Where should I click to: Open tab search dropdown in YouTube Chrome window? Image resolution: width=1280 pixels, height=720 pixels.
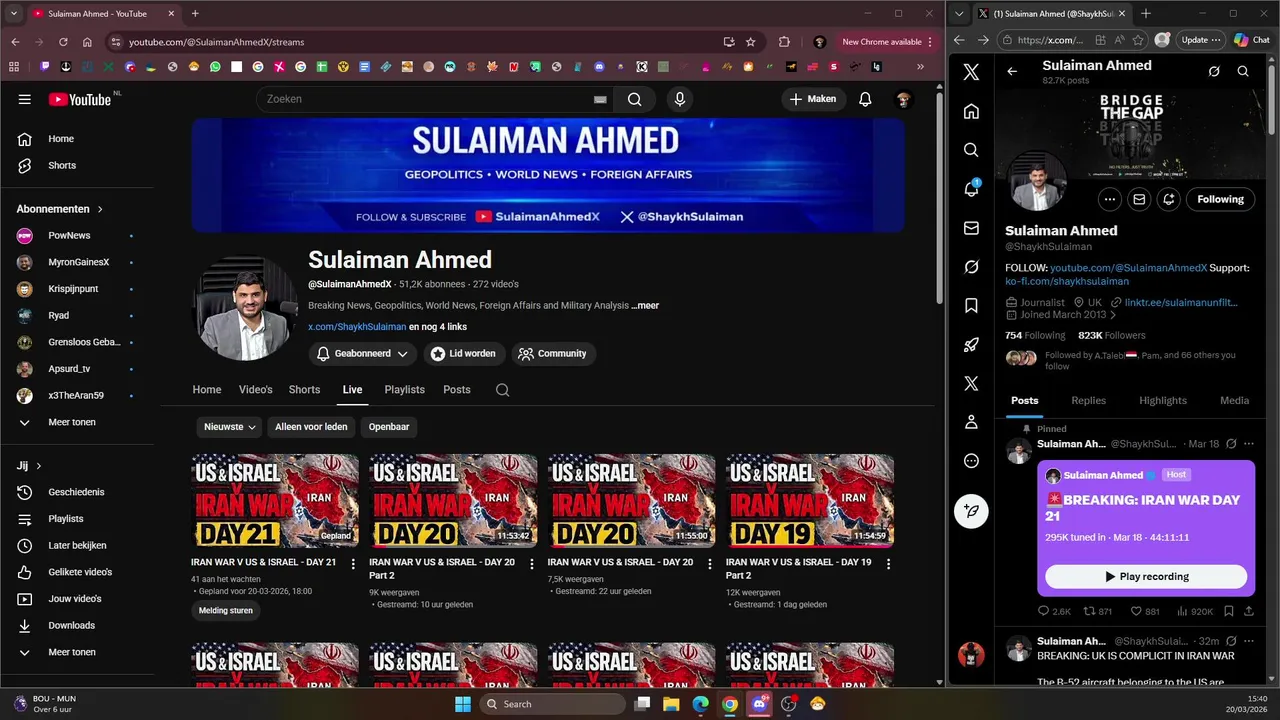pyautogui.click(x=14, y=14)
